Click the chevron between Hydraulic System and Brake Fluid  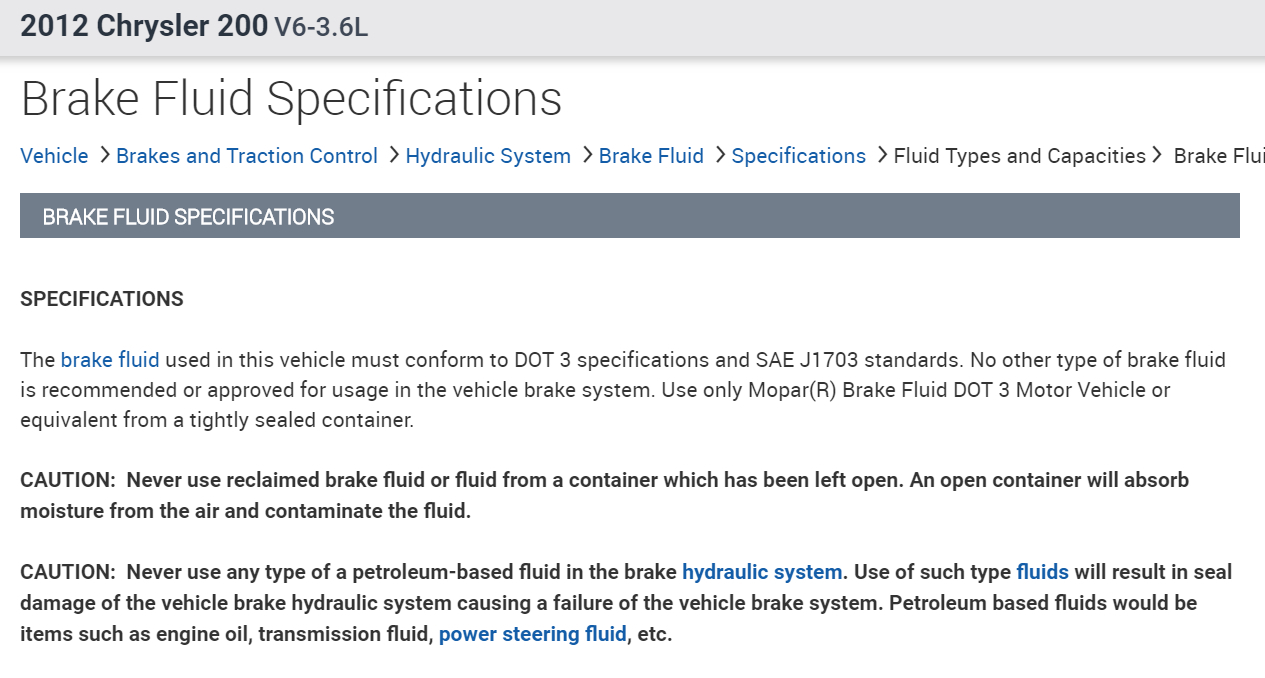point(586,155)
